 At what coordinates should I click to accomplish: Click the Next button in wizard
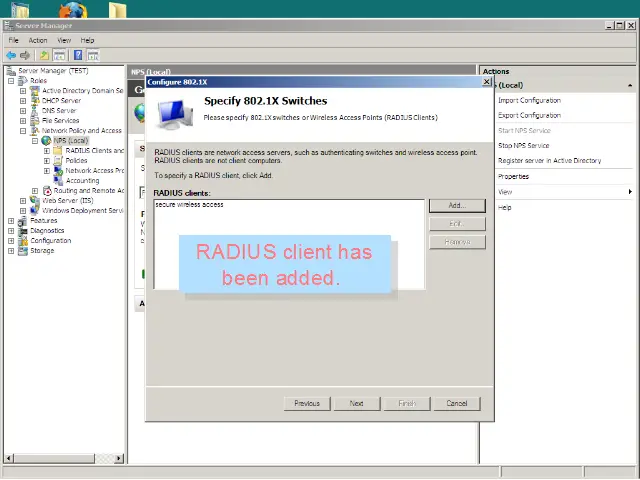(357, 403)
